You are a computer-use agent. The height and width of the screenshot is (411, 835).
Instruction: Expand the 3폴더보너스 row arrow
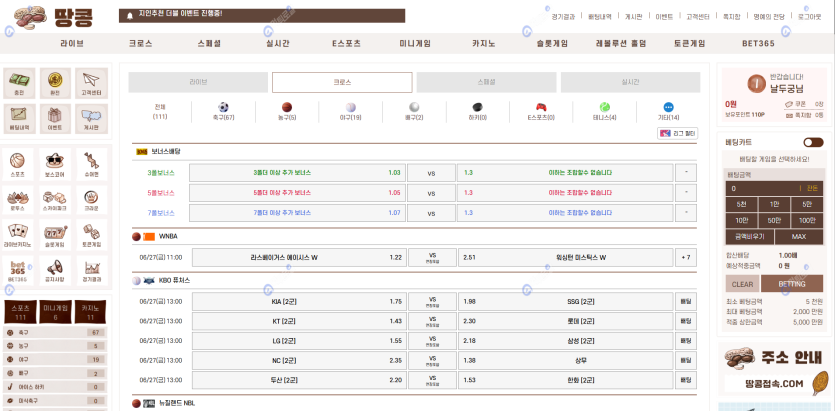tap(685, 172)
